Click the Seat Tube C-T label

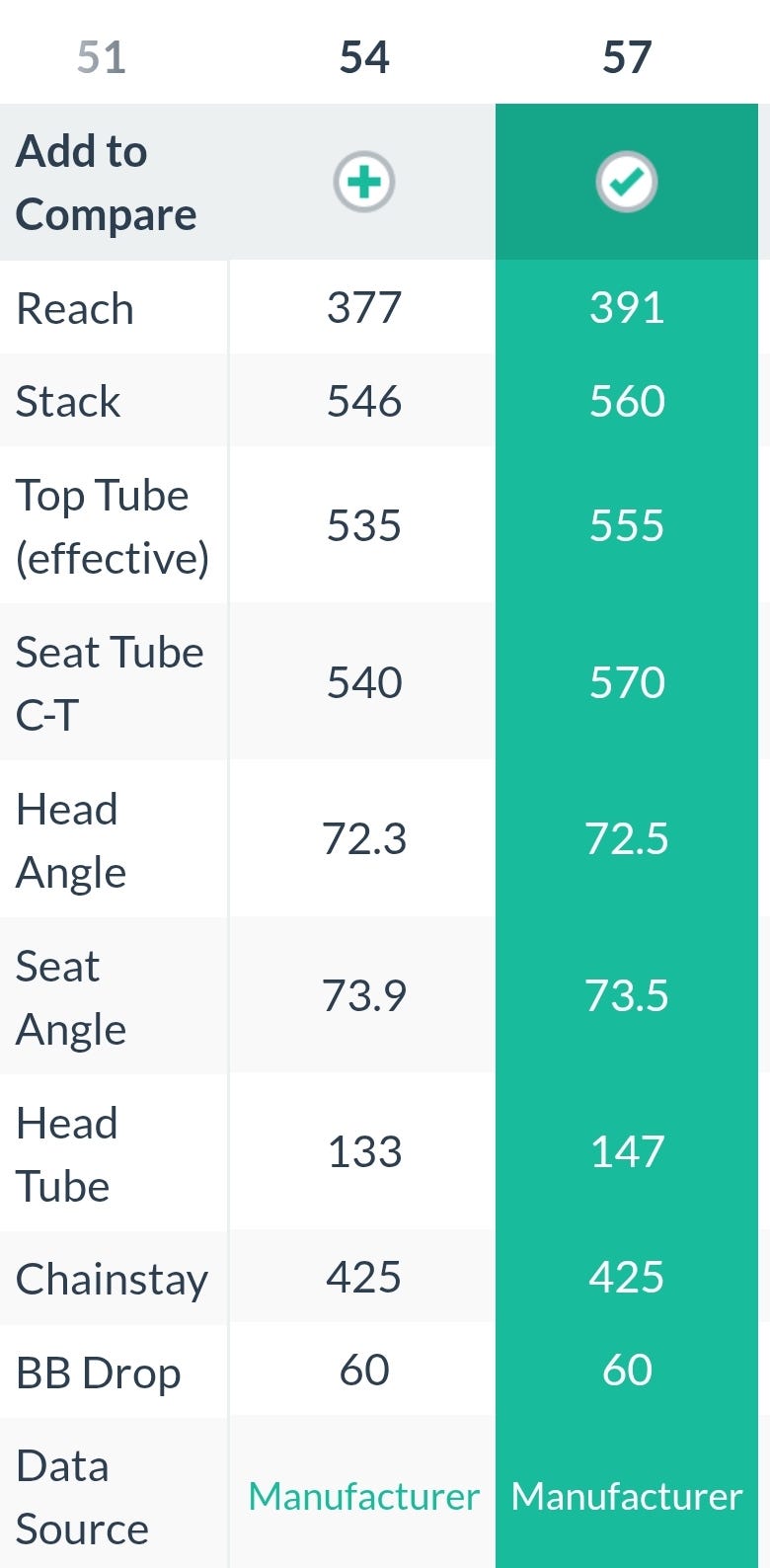pyautogui.click(x=109, y=683)
